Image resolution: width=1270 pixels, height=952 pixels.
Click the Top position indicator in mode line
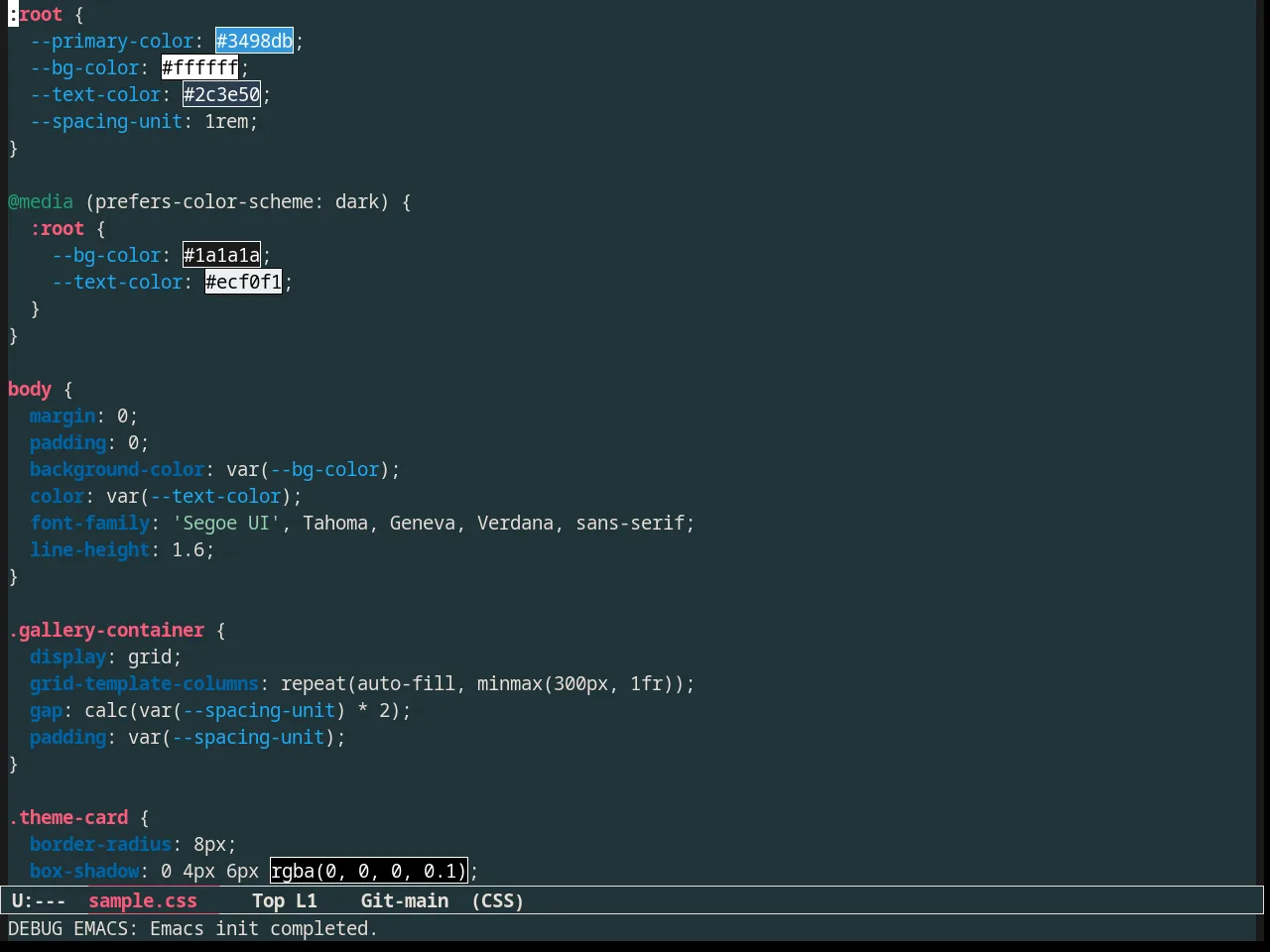268,900
